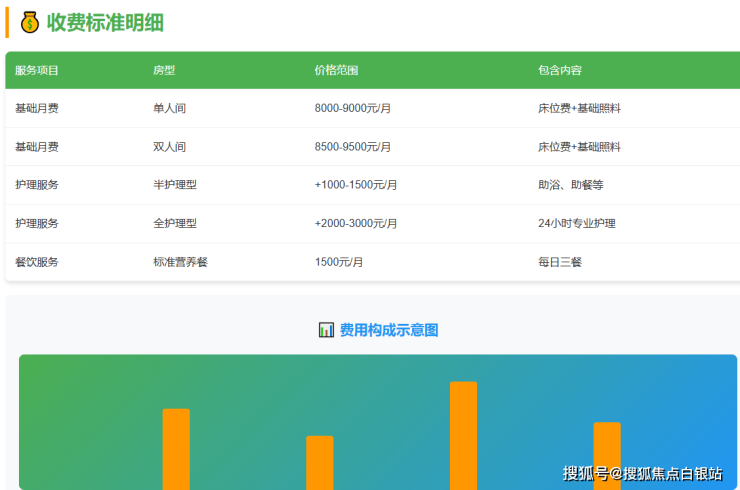Select the 房型 column header
The height and width of the screenshot is (490, 740).
[164, 70]
